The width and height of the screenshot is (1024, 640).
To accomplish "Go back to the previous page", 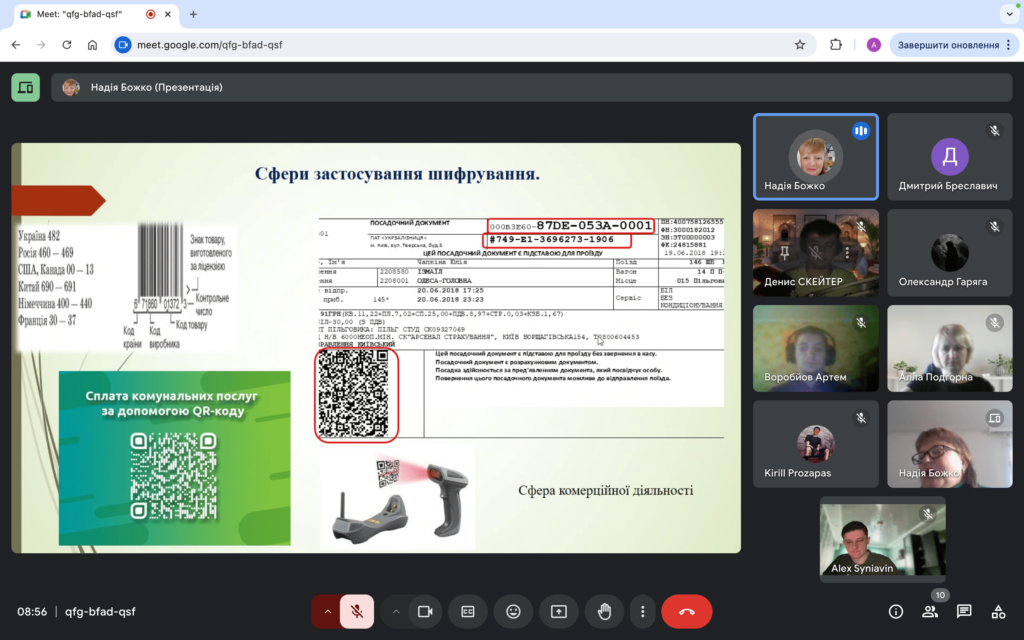I will (x=16, y=45).
